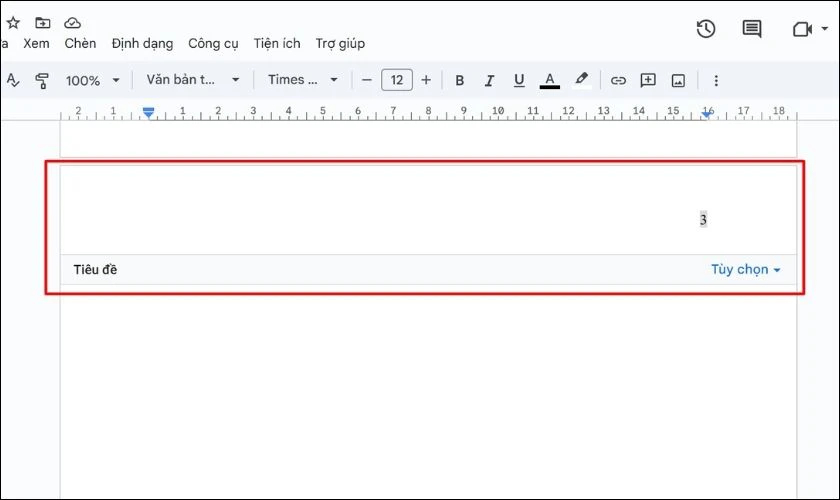Select the paint format roller tool
This screenshot has height=500, width=840.
tap(42, 81)
